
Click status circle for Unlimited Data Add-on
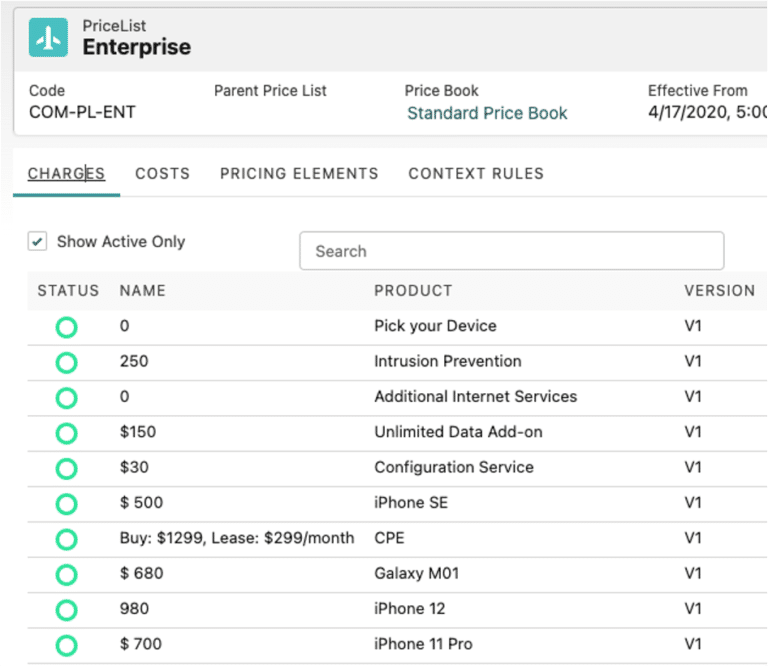click(67, 433)
